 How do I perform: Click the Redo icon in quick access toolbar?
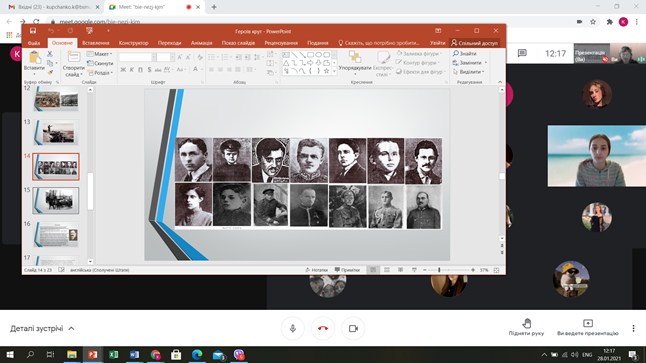pos(70,31)
